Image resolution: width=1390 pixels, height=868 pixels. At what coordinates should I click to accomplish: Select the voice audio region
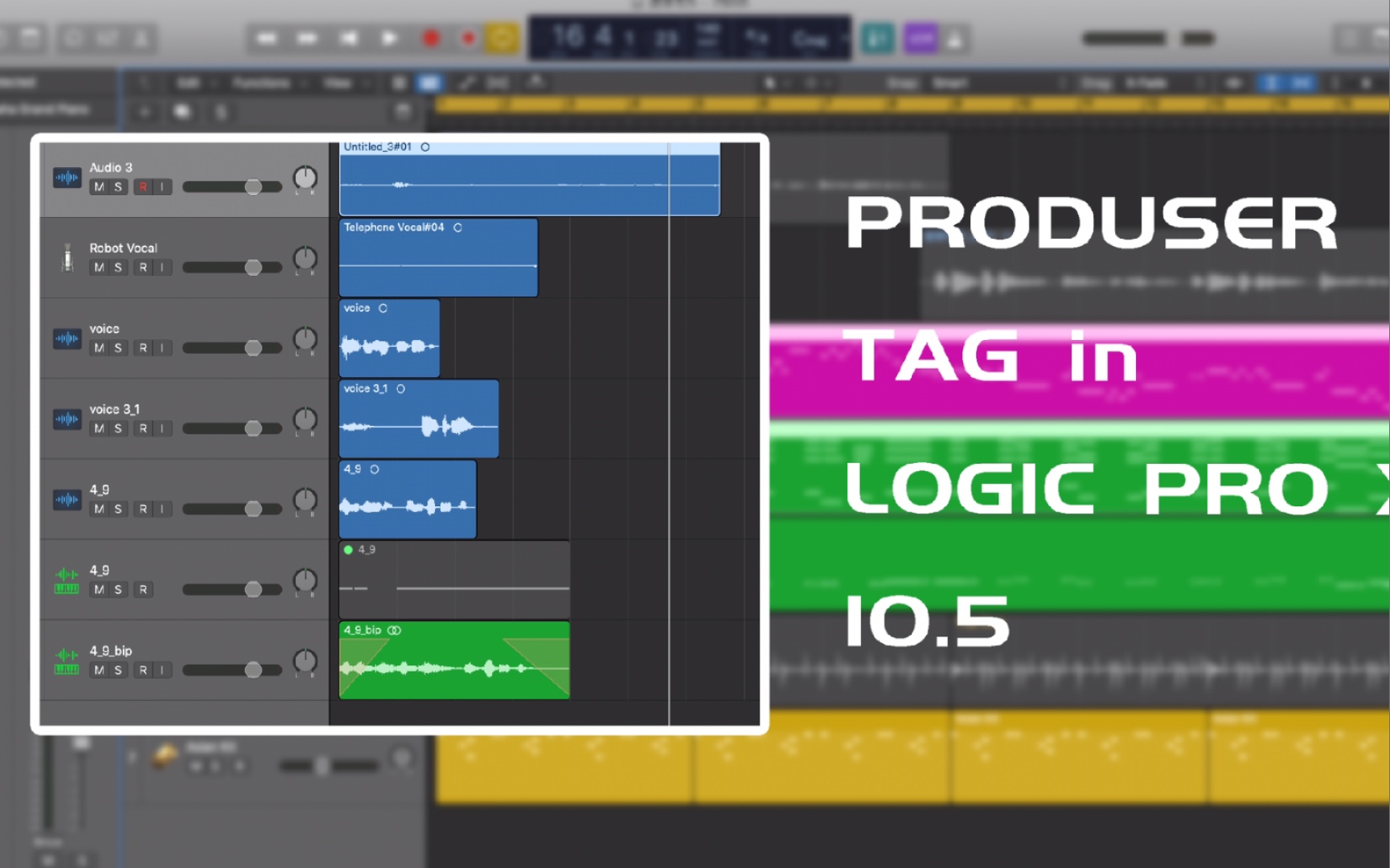[389, 338]
